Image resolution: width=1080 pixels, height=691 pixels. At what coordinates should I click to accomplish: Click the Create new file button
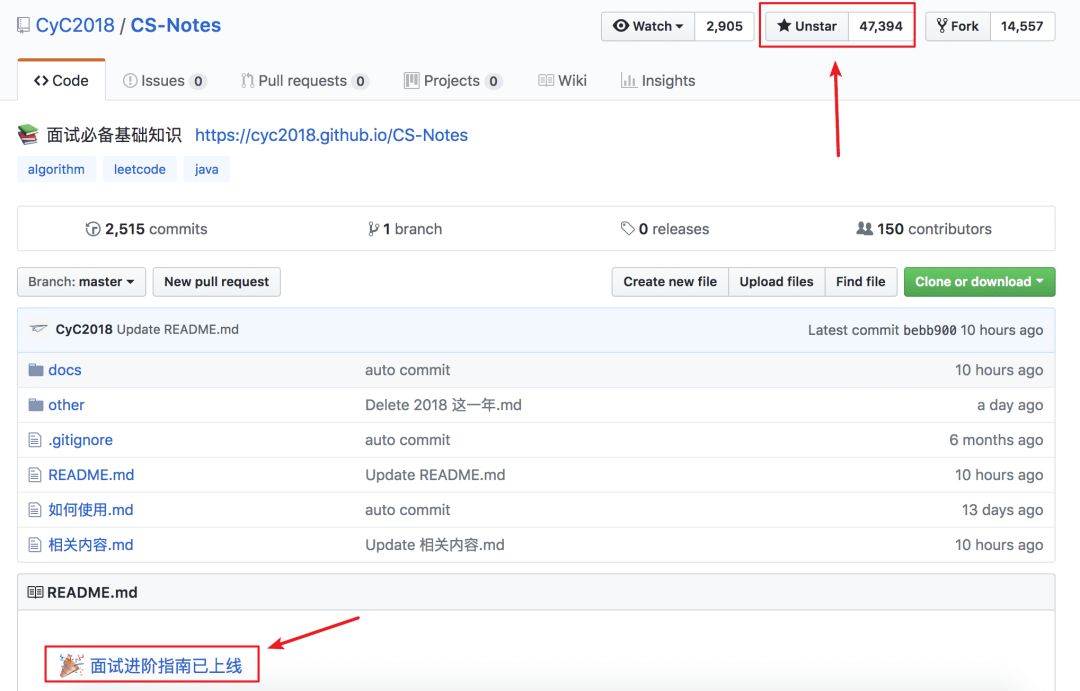(670, 282)
